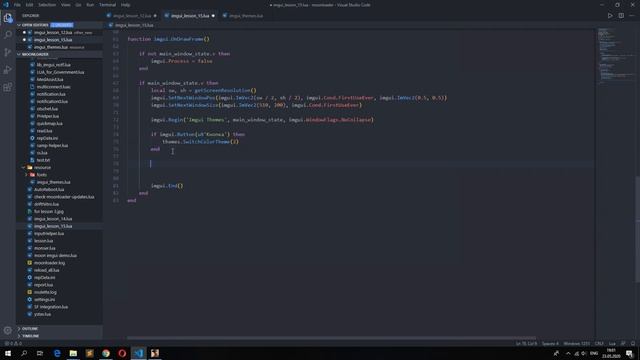Screen dimensions: 640x360
Task: Open Google Chrome from the taskbar
Action: click(106, 353)
